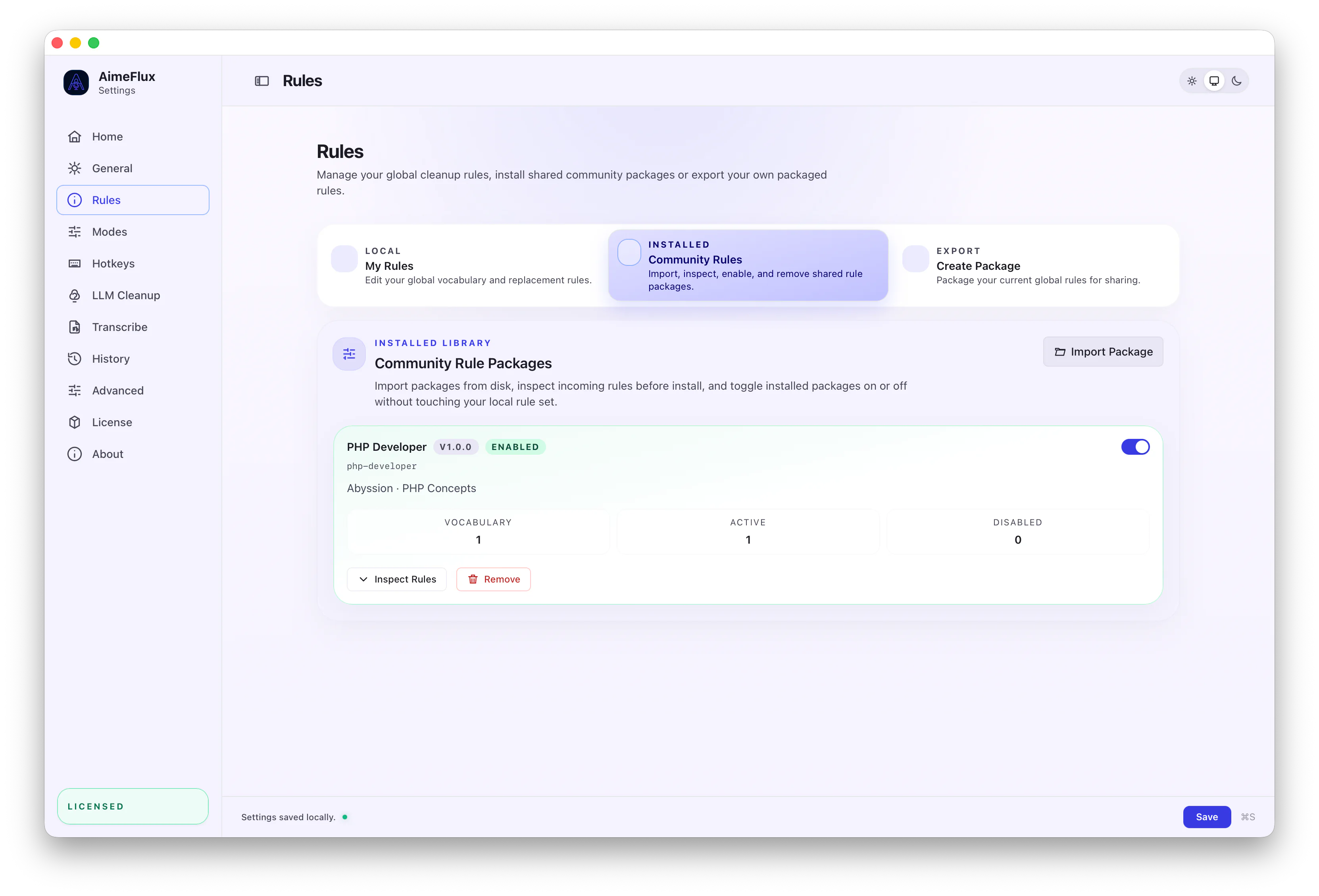Screen dimensions: 1319x896
Task: Click the Rules info-circle icon
Action: (74, 200)
